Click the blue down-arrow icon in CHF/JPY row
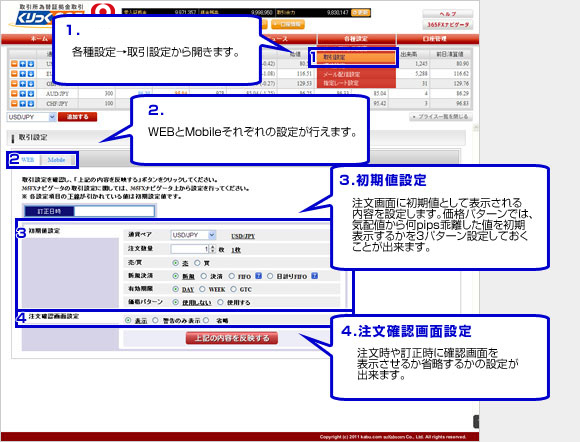Image resolution: width=580 pixels, height=442 pixels. pos(31,104)
